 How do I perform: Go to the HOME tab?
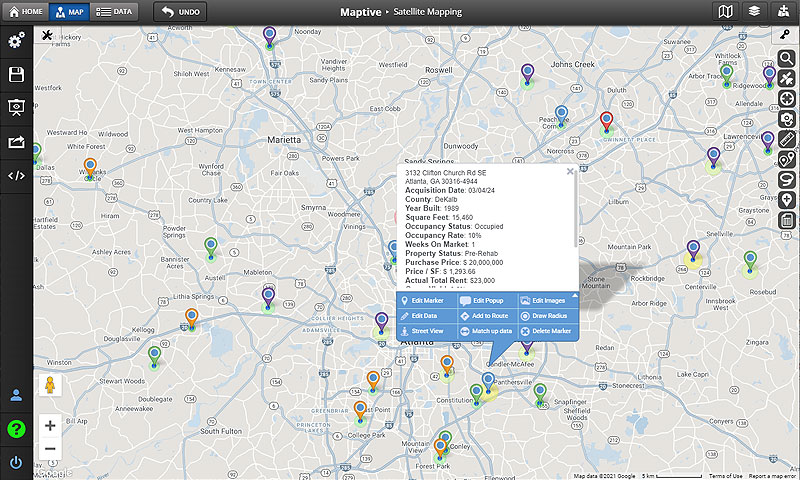[26, 12]
